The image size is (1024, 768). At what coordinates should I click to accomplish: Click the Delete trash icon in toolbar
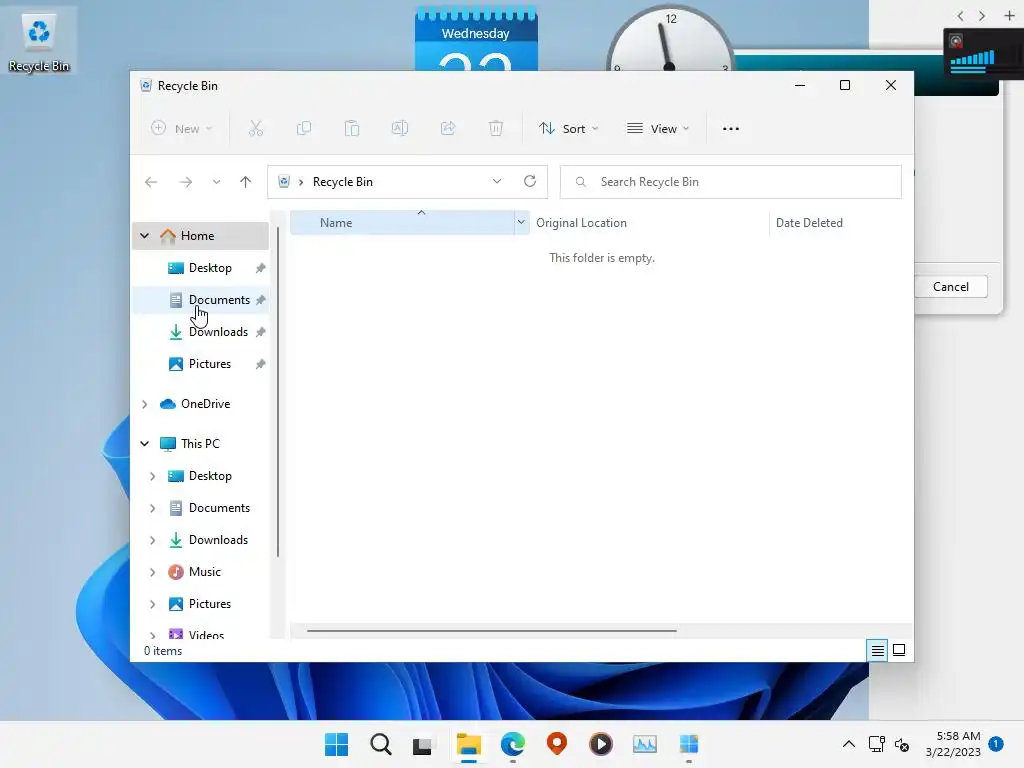[496, 129]
